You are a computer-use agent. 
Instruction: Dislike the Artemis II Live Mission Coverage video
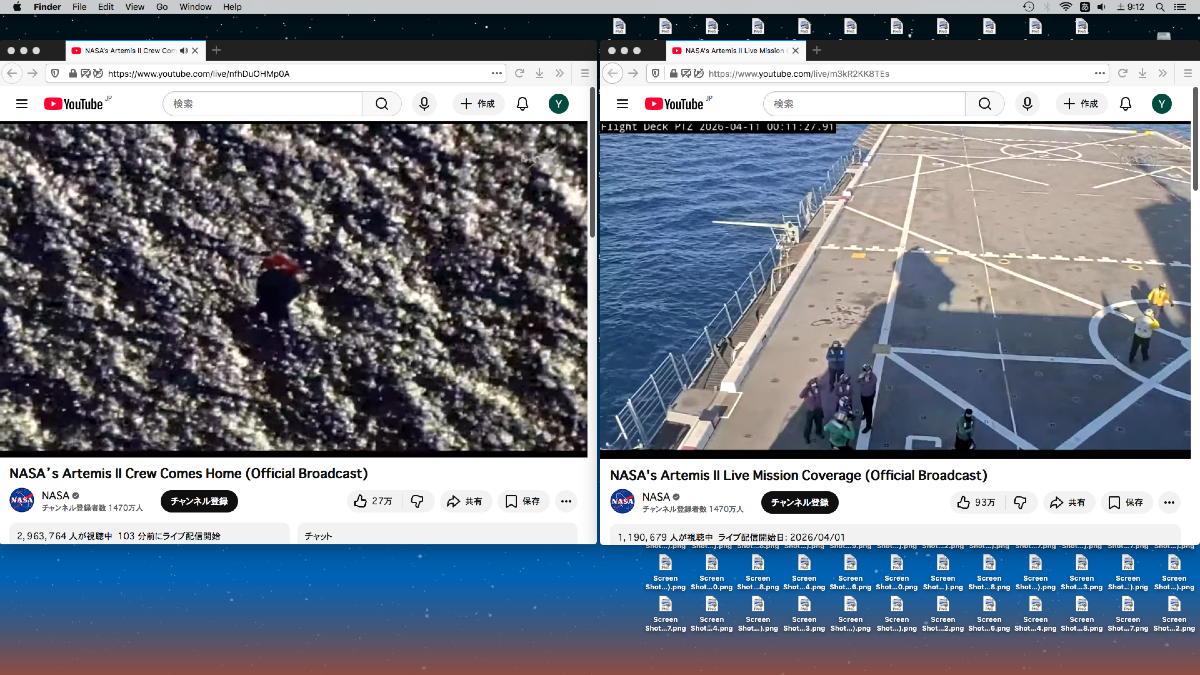tap(1020, 501)
